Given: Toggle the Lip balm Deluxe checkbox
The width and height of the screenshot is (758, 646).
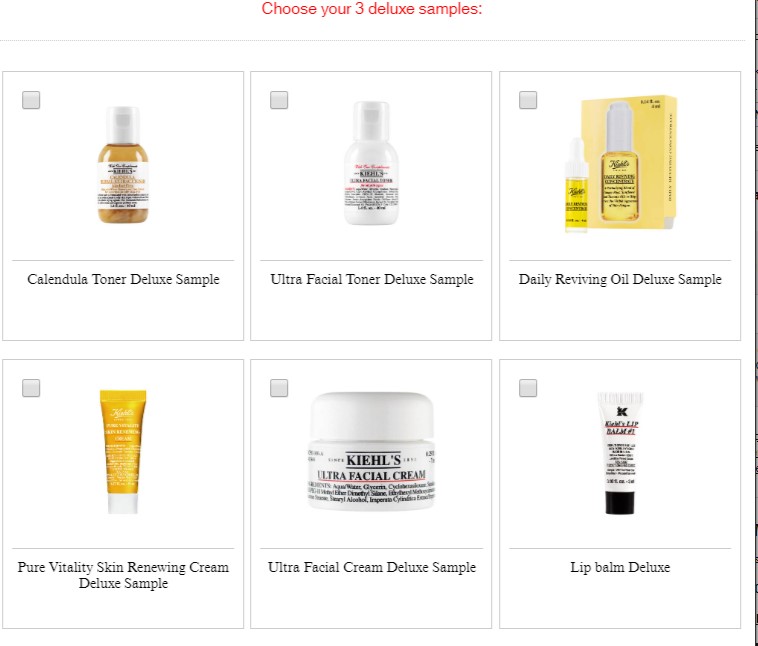Looking at the screenshot, I should point(528,388).
